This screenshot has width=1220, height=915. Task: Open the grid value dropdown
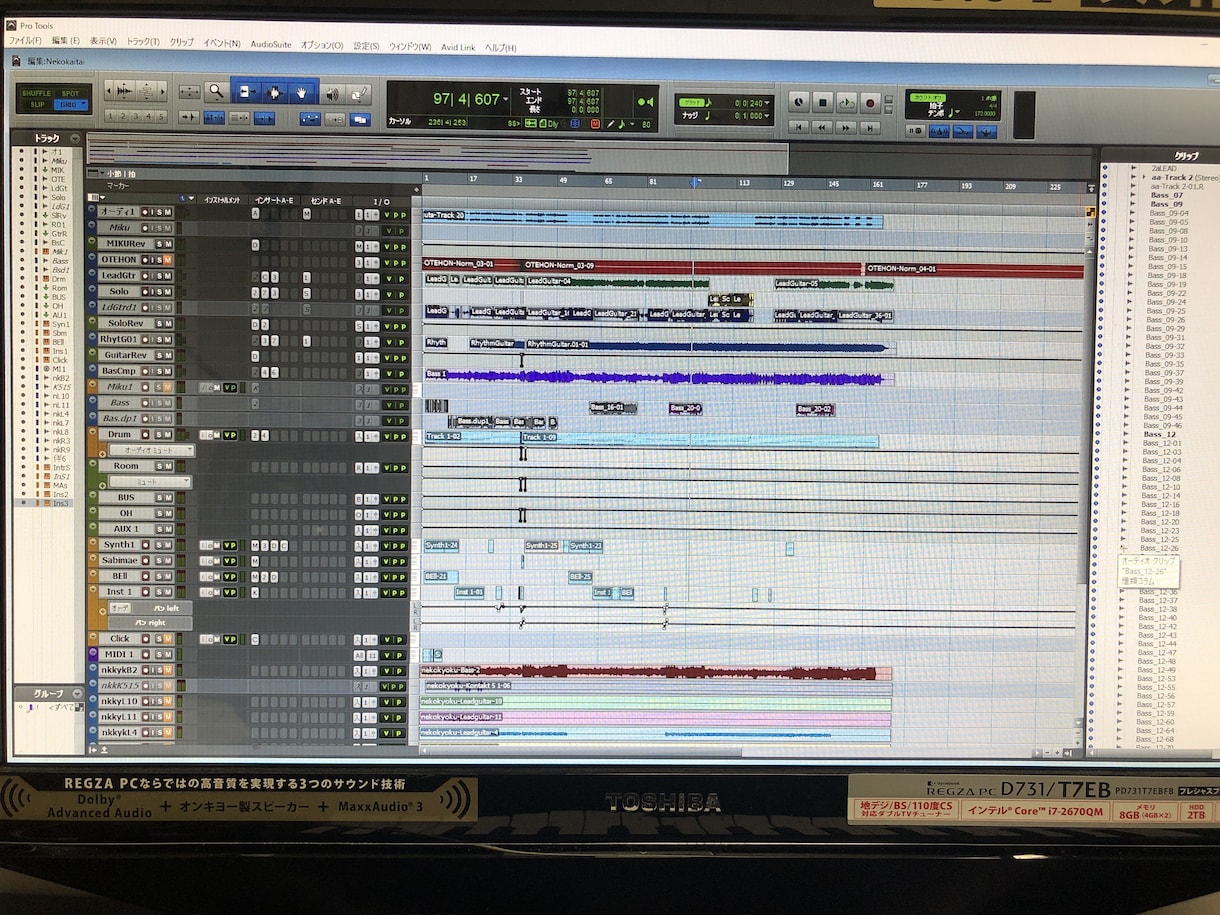point(769,102)
